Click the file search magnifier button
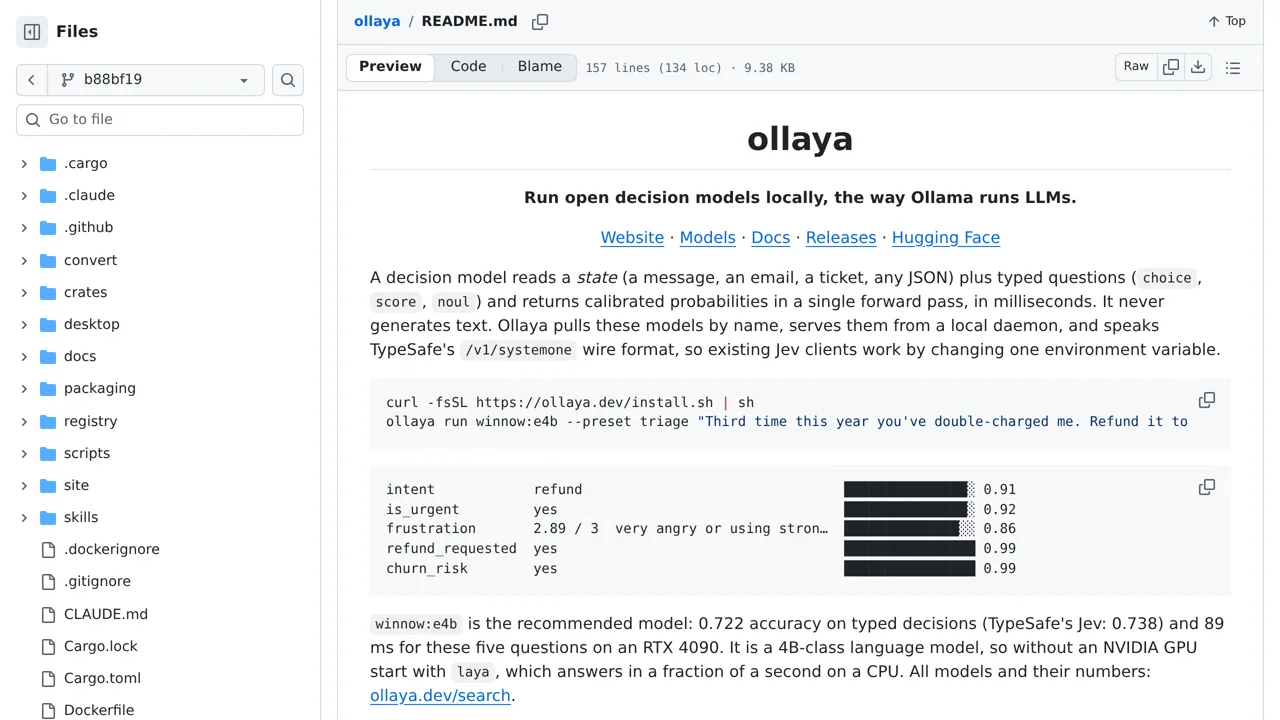This screenshot has height=720, width=1280. tap(288, 80)
